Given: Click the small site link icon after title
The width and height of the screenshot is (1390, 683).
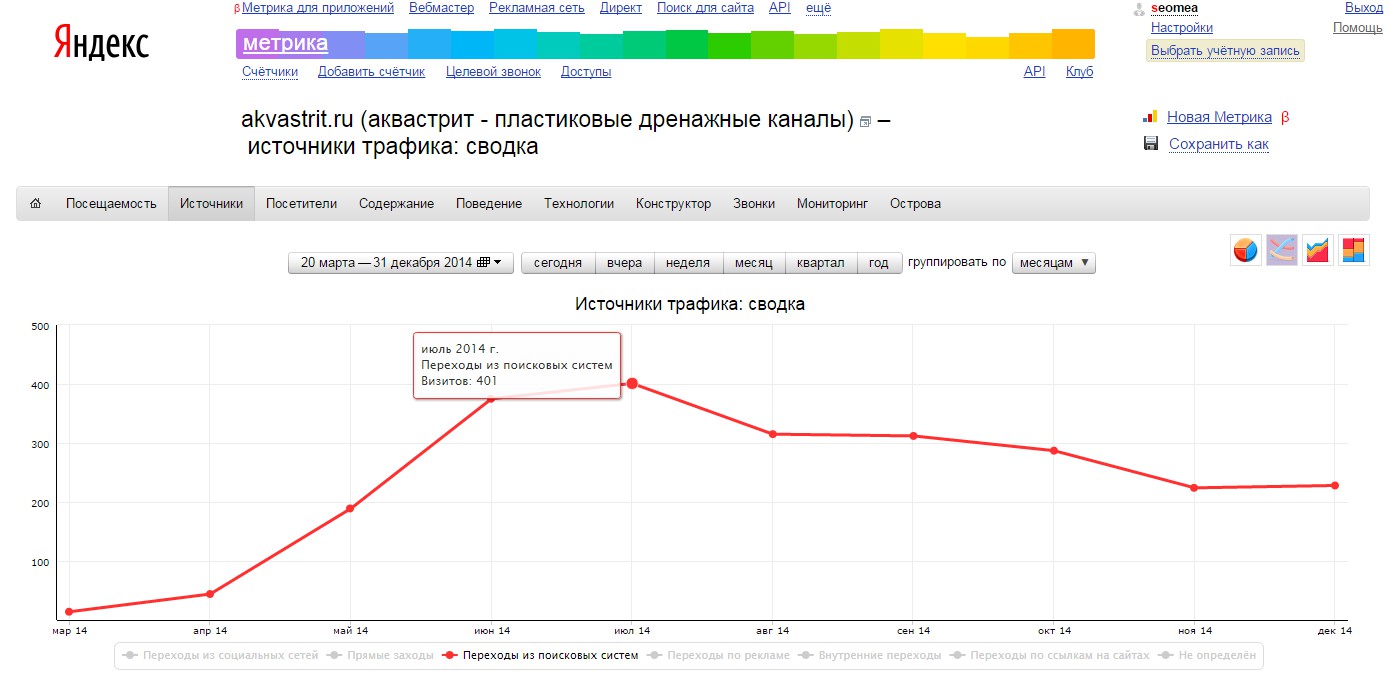Looking at the screenshot, I should (x=866, y=122).
